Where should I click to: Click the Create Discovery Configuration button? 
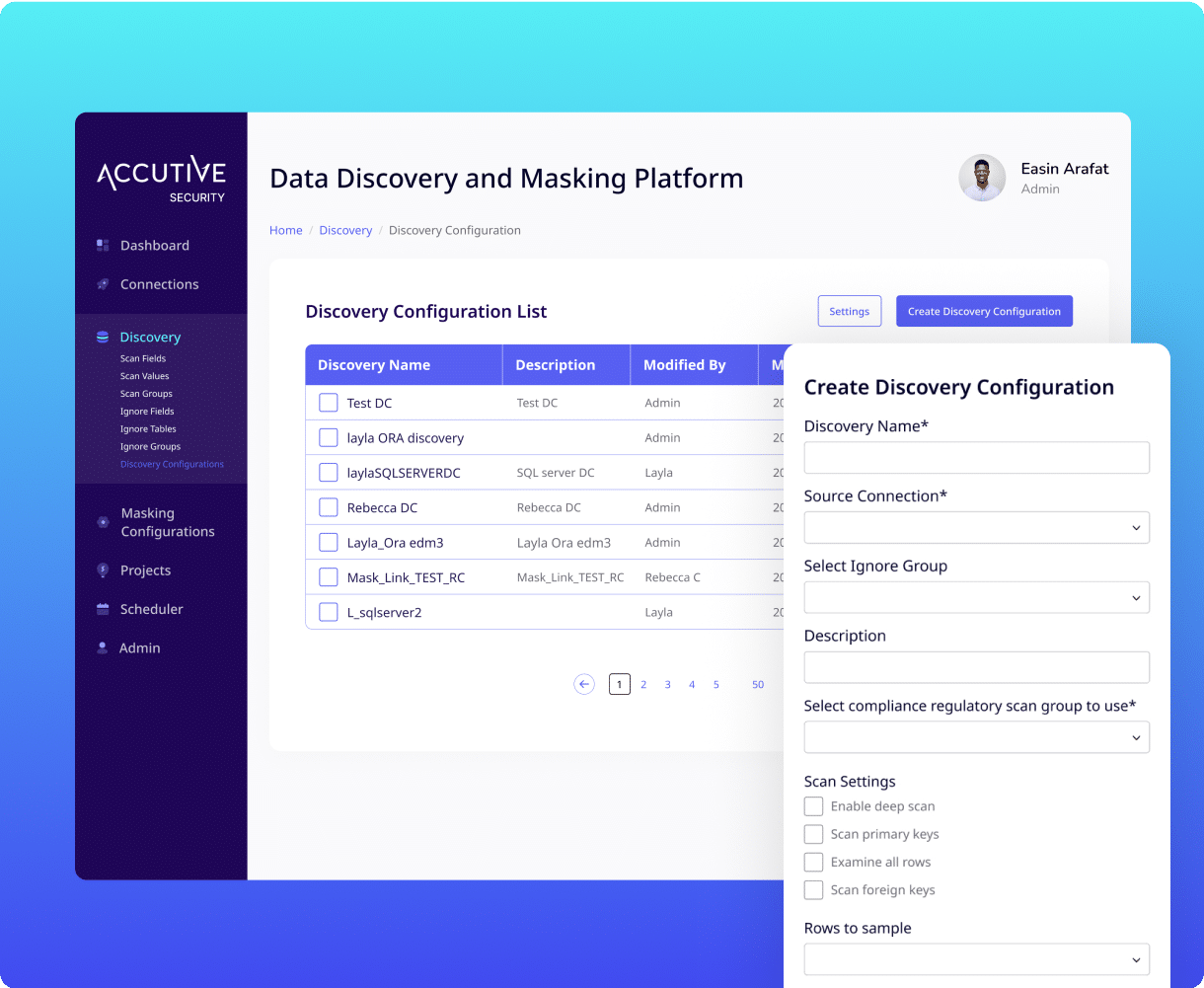pos(984,311)
